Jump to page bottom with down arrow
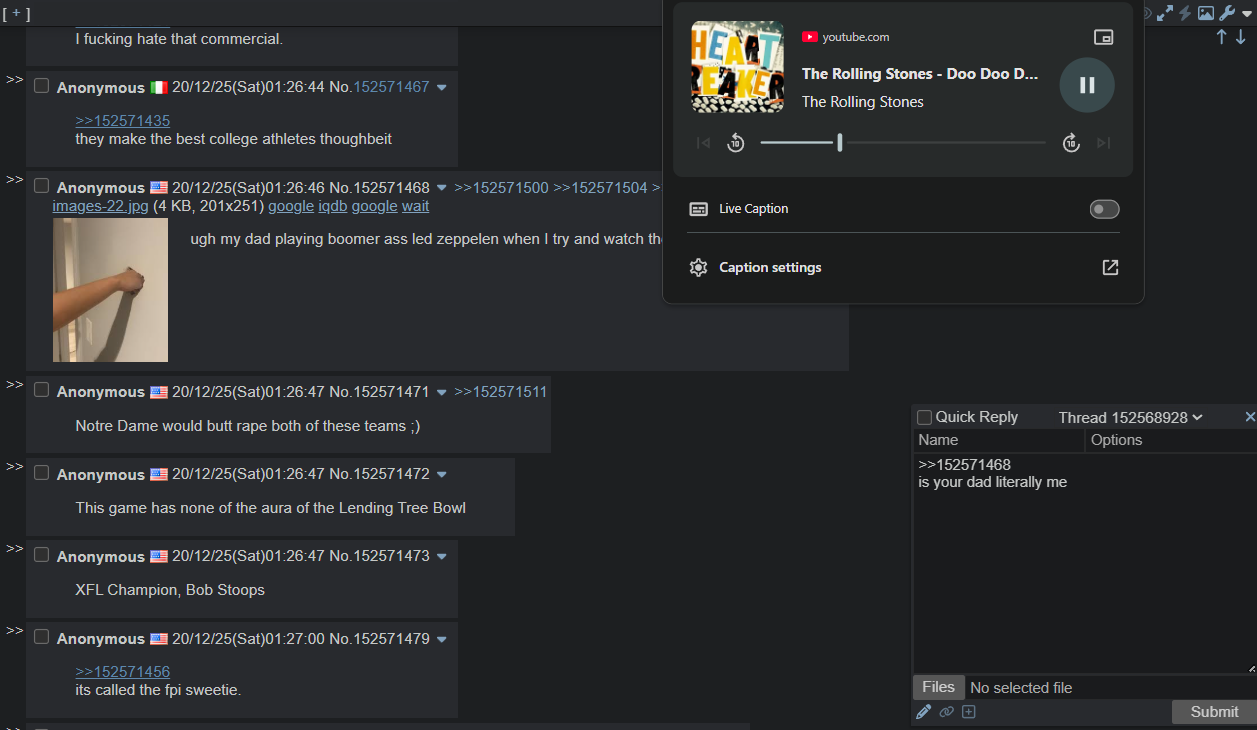This screenshot has width=1257, height=730. point(1241,37)
